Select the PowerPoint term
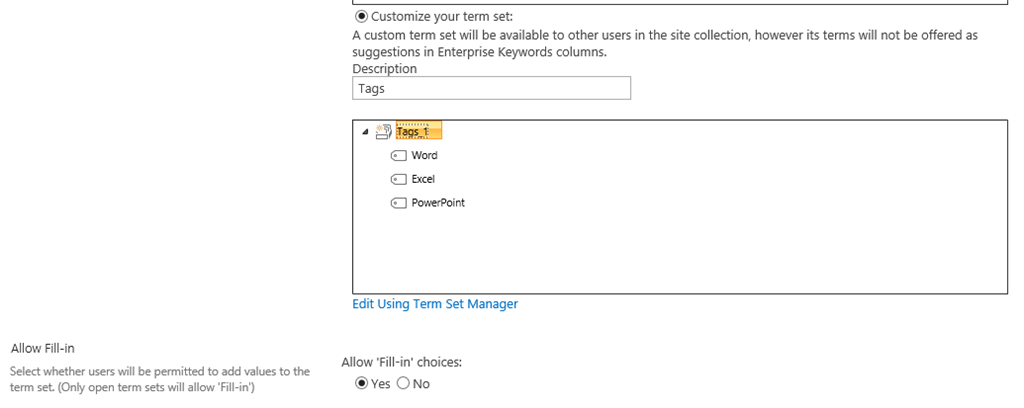This screenshot has width=1024, height=408. pyautogui.click(x=438, y=202)
